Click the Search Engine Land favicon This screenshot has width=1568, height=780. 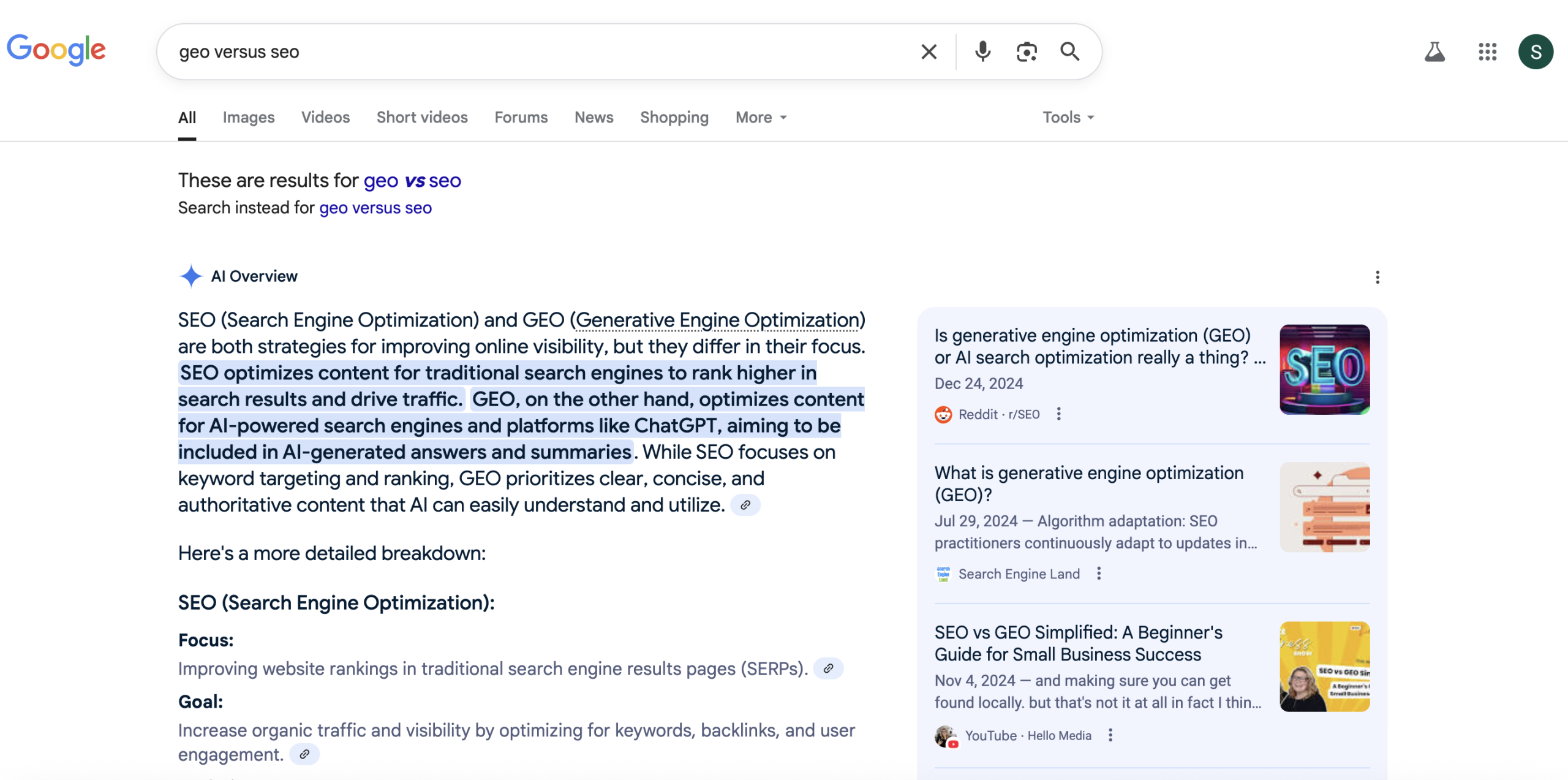tap(943, 574)
